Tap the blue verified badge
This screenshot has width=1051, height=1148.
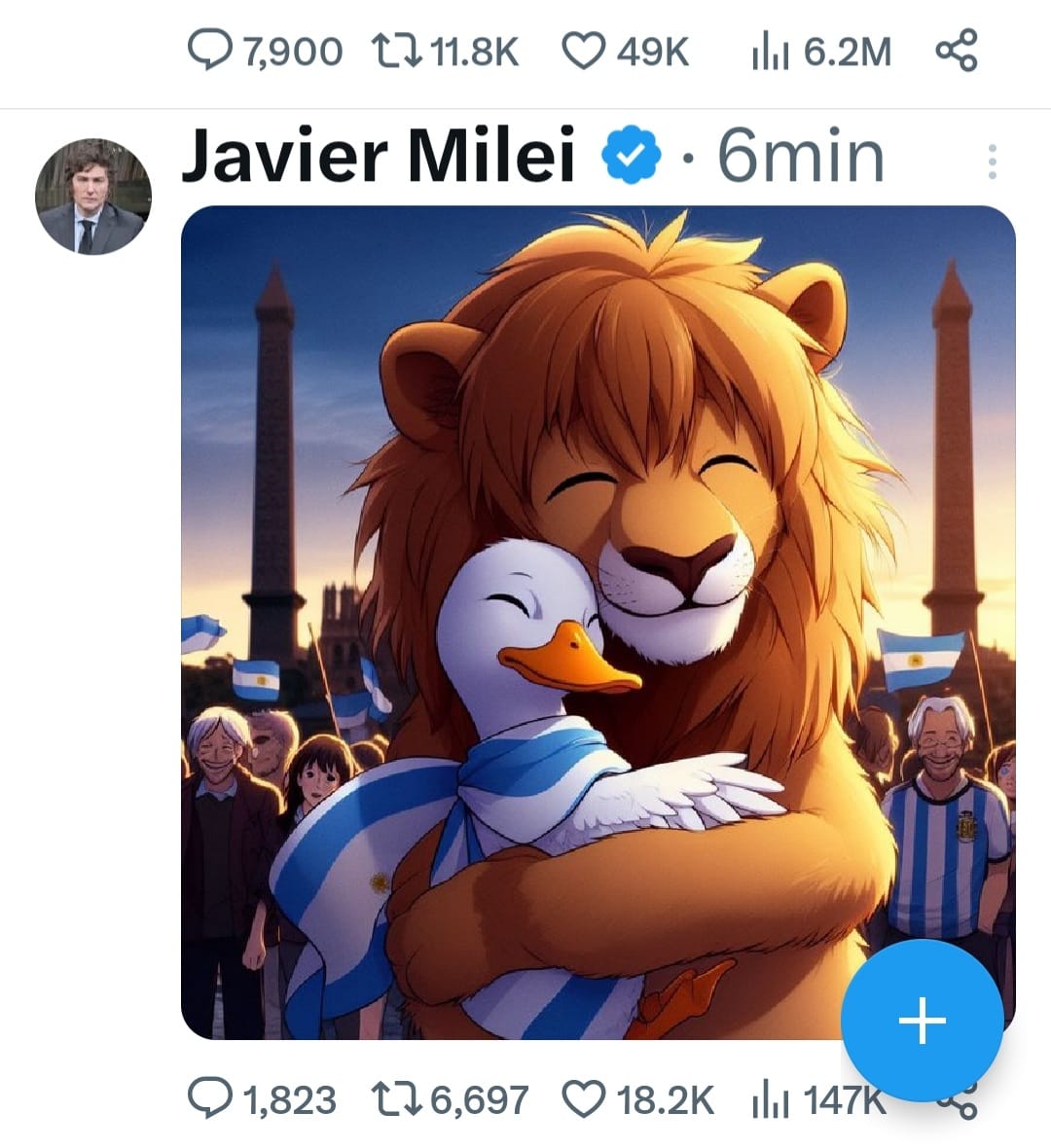click(632, 156)
